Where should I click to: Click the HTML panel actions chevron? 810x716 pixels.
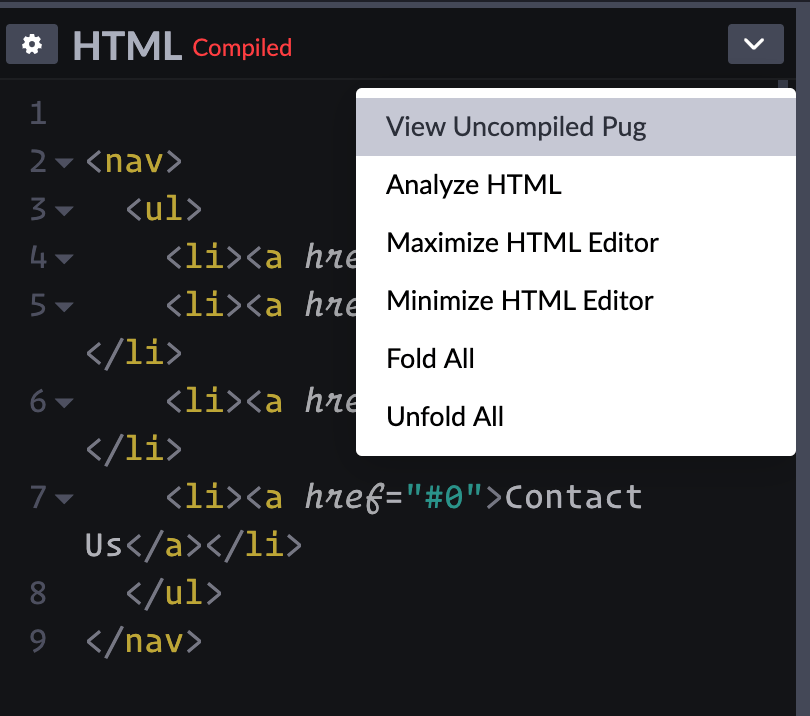pos(755,44)
